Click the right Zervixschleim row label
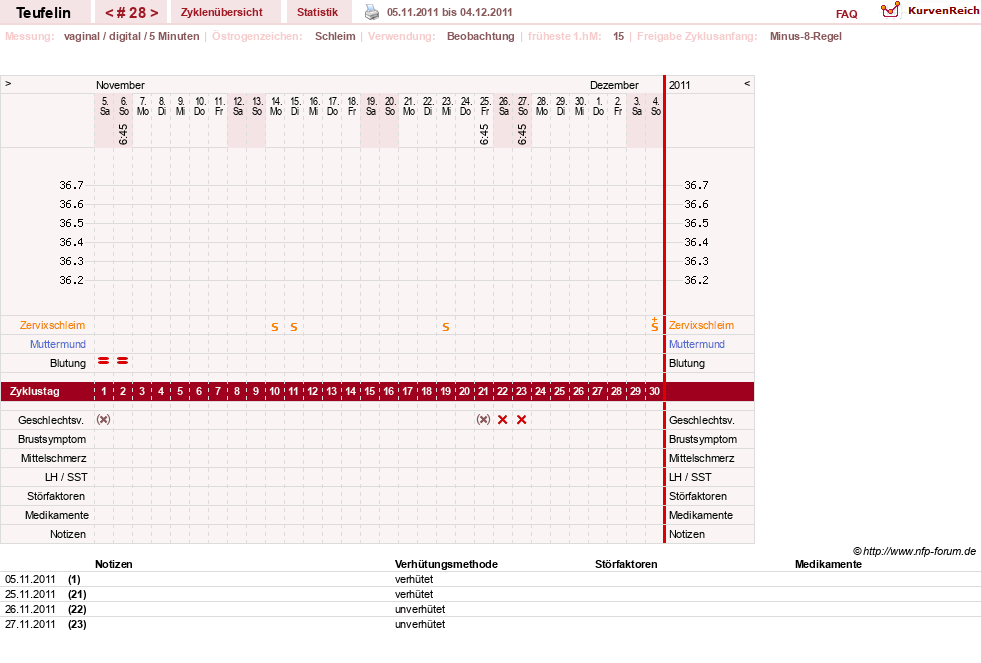The width and height of the screenshot is (981, 663). tap(701, 325)
